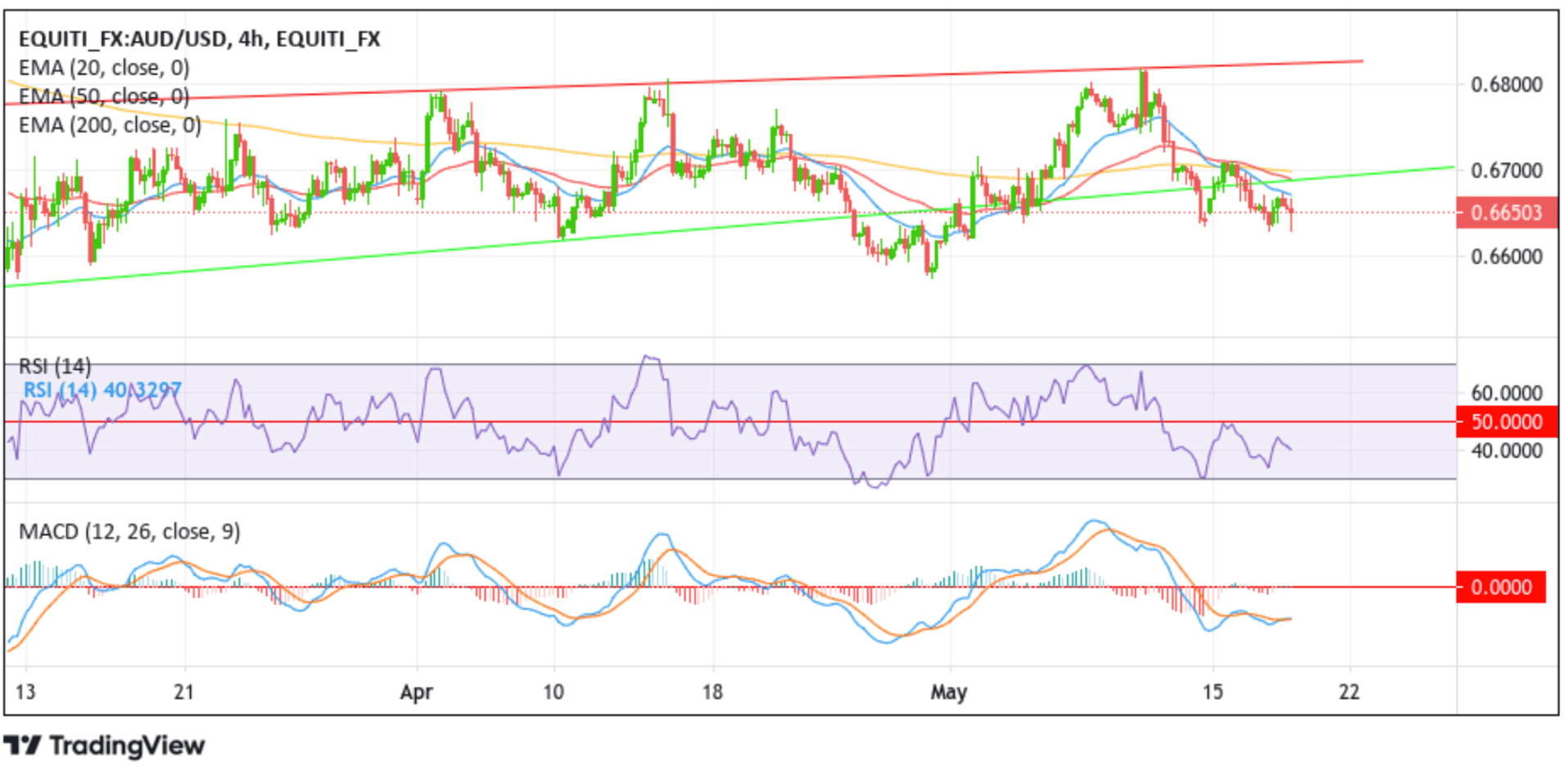Click the MACD 0.0000 red zero label
Image resolution: width=1564 pixels, height=784 pixels.
[1501, 588]
